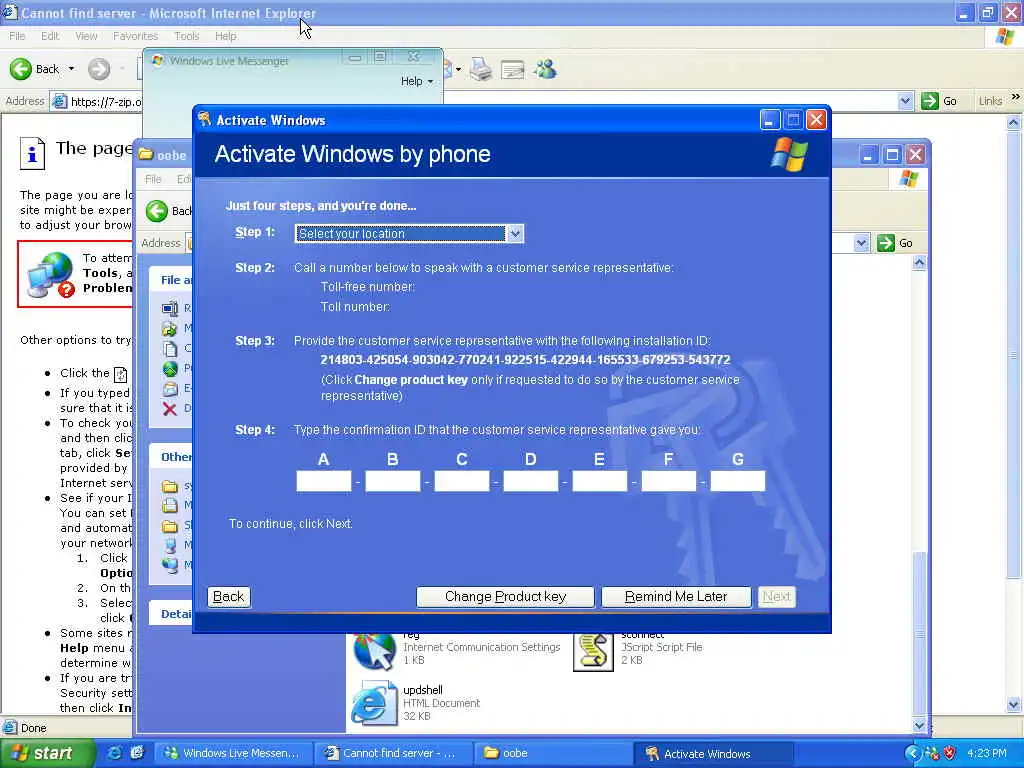This screenshot has width=1024, height=768.
Task: Click the red security shield tray icon
Action: click(950, 753)
